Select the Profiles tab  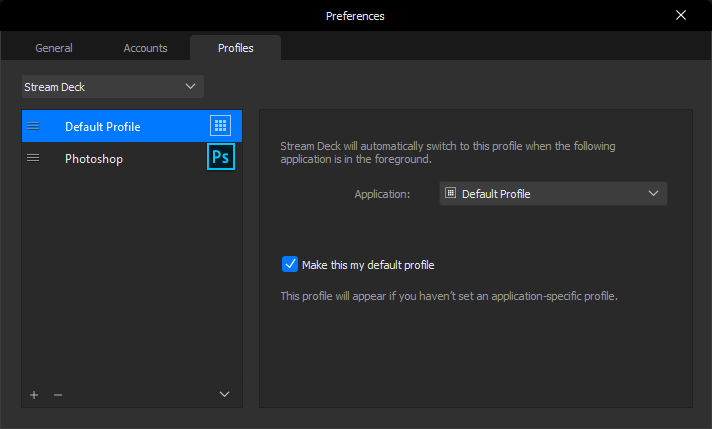(x=235, y=48)
